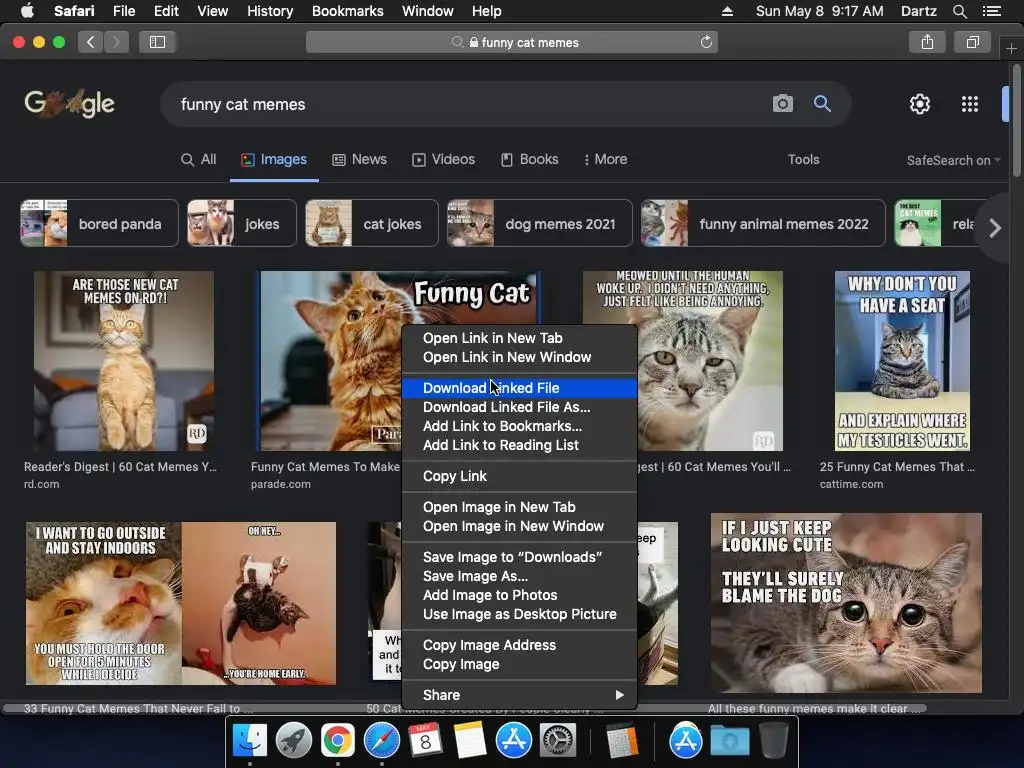This screenshot has width=1024, height=768.
Task: Toggle the Safari sidebar button
Action: click(157, 42)
